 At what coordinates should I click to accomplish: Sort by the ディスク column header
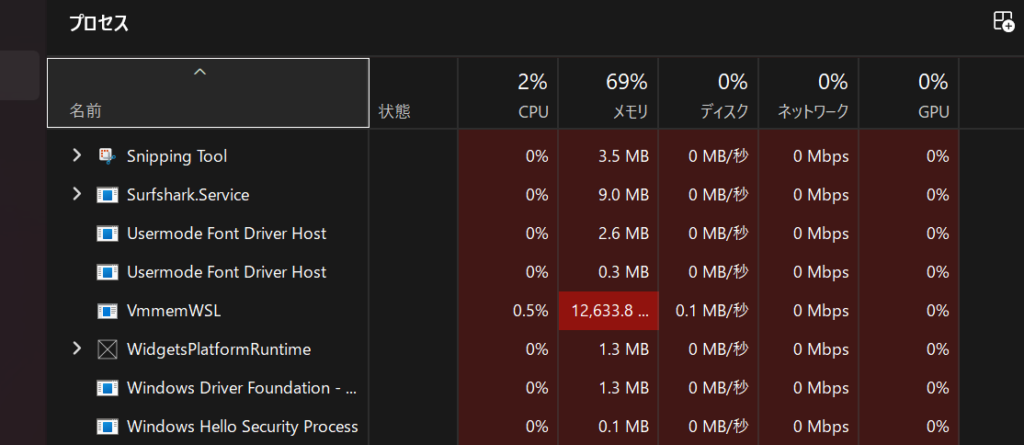point(708,93)
